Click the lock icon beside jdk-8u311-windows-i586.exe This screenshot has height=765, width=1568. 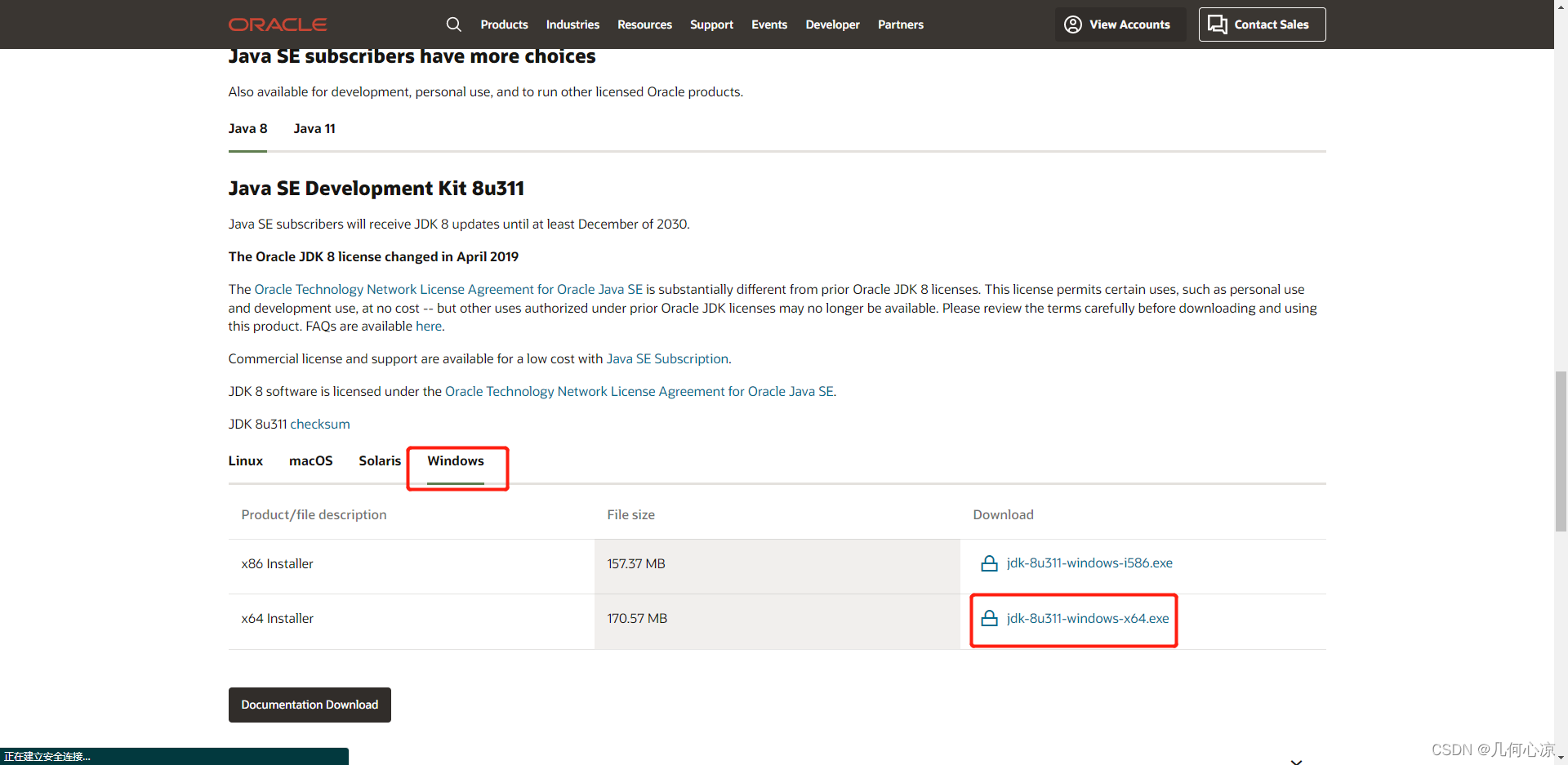(989, 563)
